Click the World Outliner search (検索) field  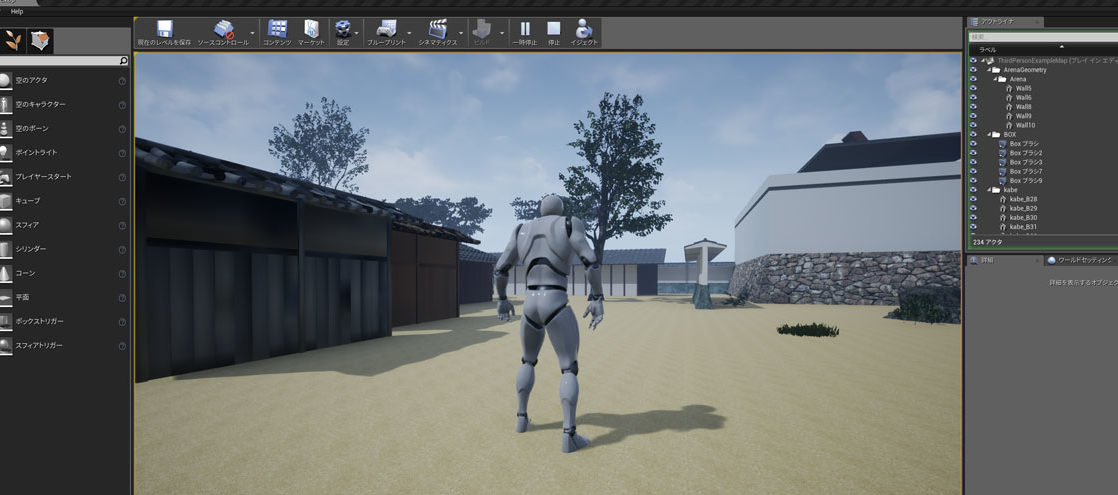point(1040,37)
